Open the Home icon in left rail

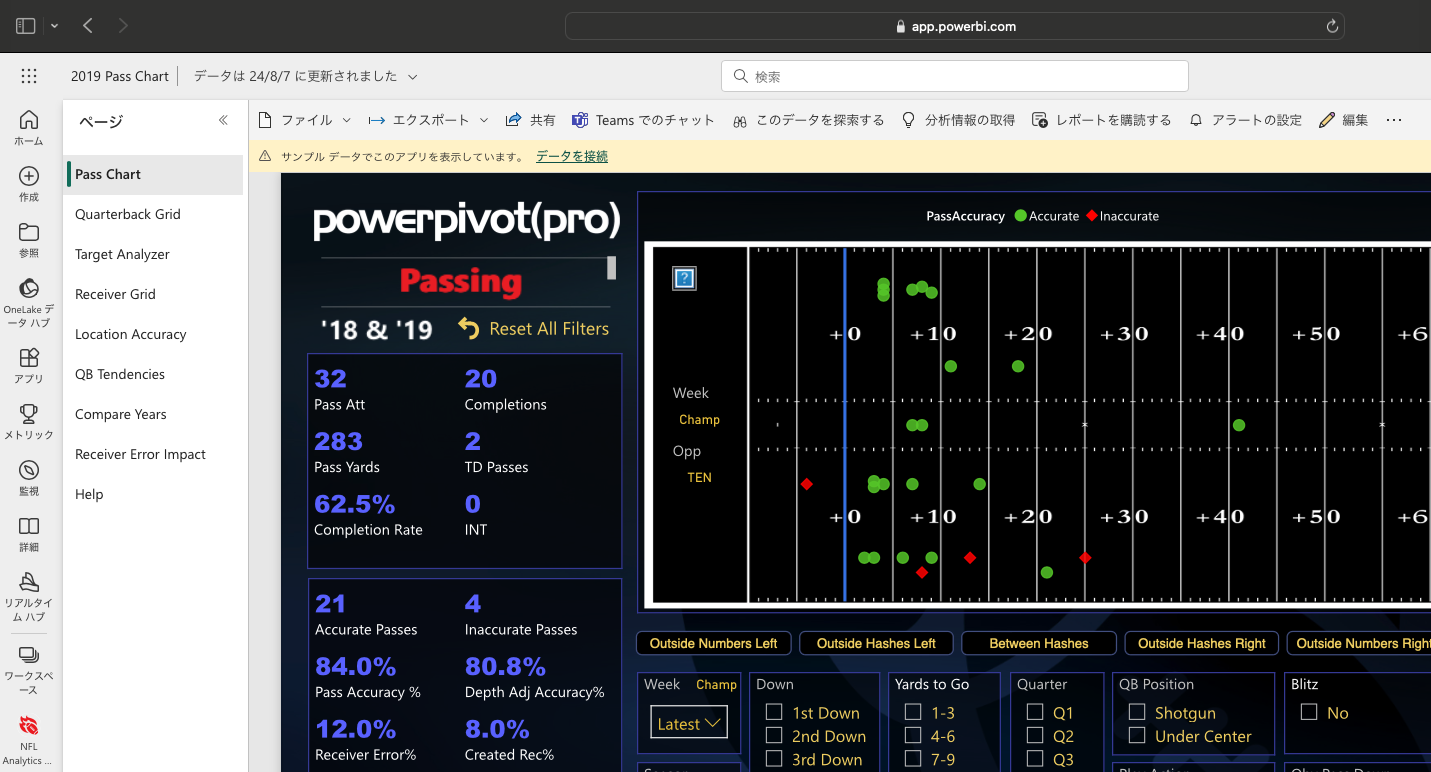[x=29, y=120]
